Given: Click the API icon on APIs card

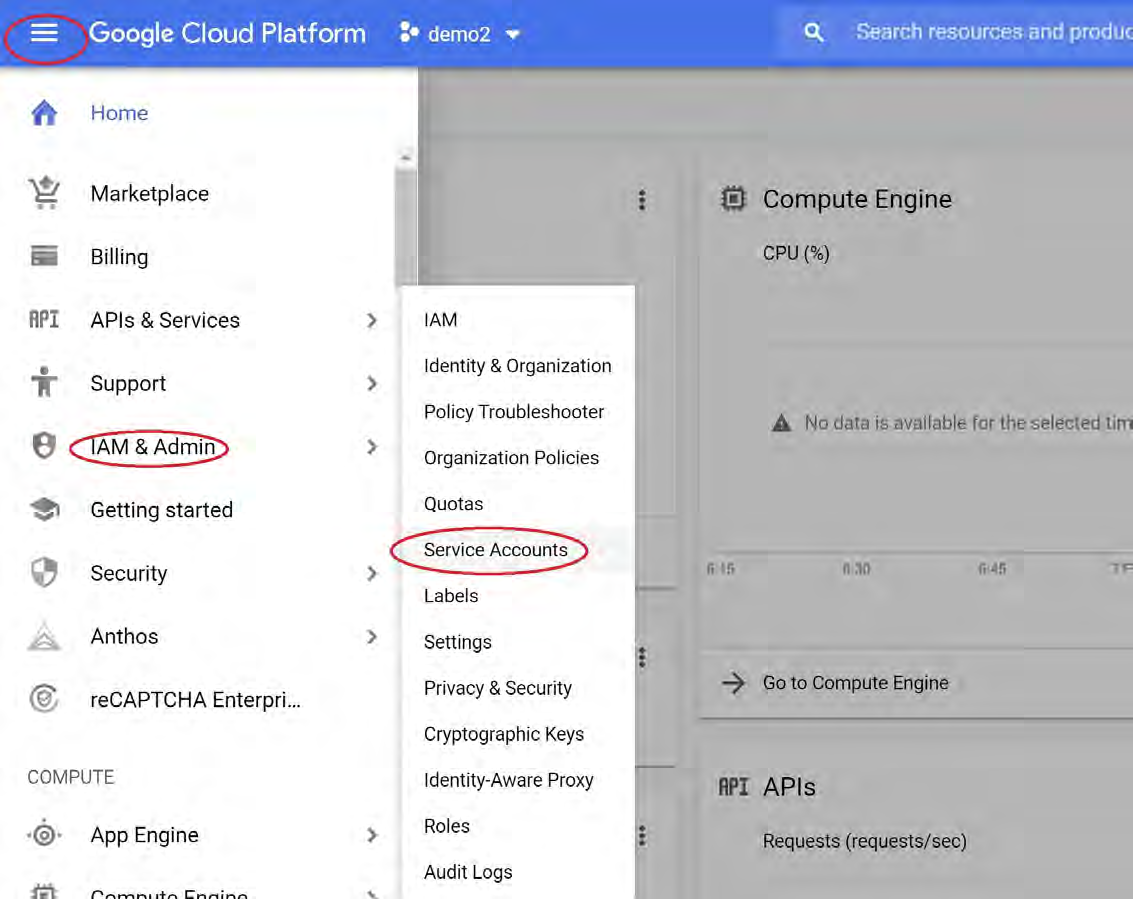Looking at the screenshot, I should pyautogui.click(x=733, y=787).
